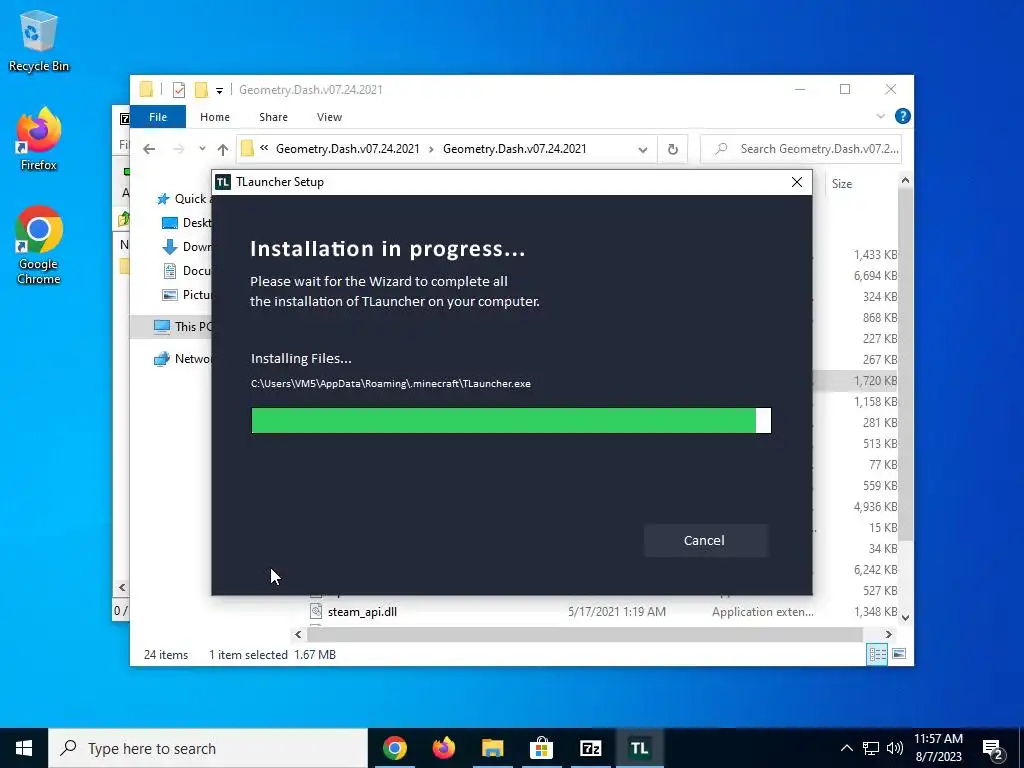This screenshot has width=1024, height=768.
Task: Click scroll right arrow in file list
Action: pyautogui.click(x=888, y=634)
